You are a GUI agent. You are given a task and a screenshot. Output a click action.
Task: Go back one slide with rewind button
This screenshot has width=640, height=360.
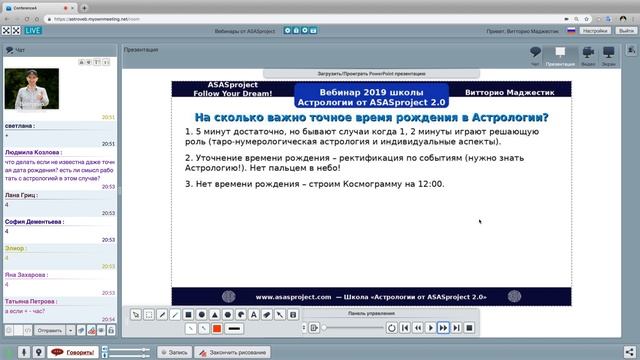418,328
